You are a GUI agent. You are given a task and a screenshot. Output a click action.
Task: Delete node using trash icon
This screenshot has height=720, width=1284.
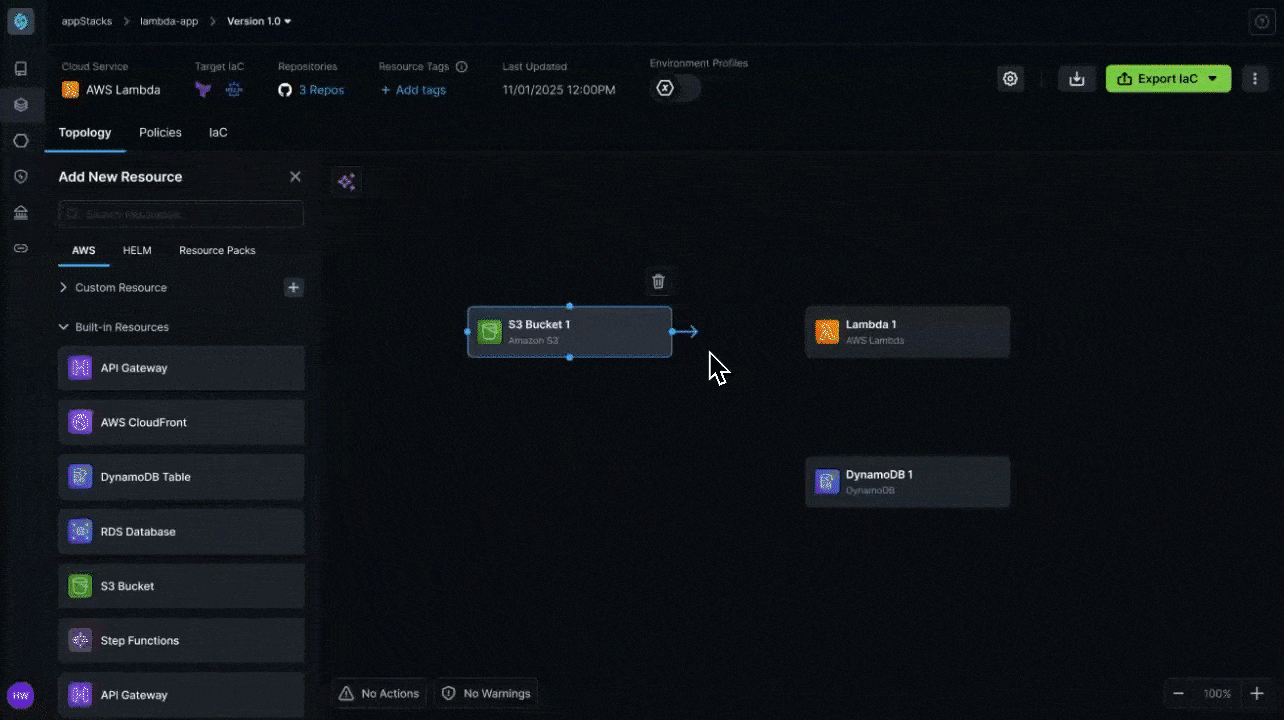pyautogui.click(x=658, y=282)
